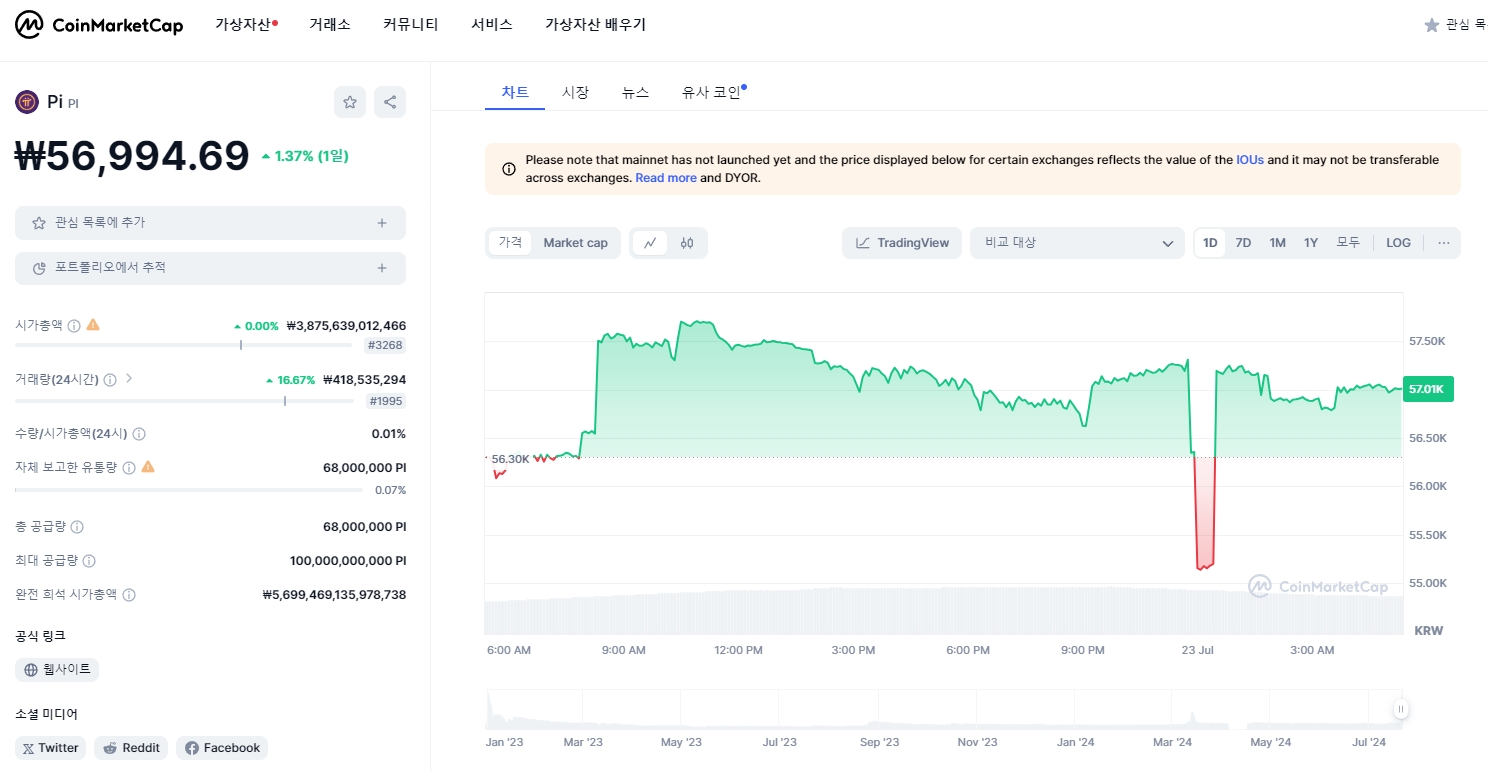Open the max supply info icon

tap(90, 561)
